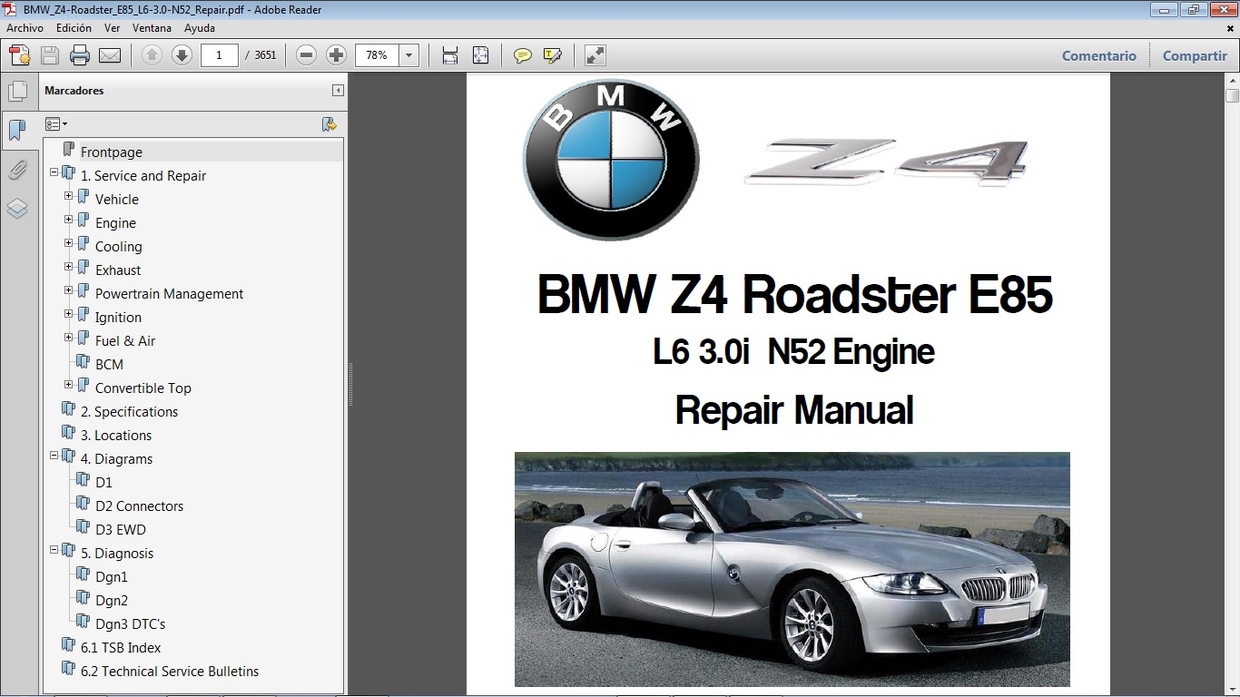The width and height of the screenshot is (1240, 697).
Task: Open the Ventana menu
Action: tap(152, 28)
